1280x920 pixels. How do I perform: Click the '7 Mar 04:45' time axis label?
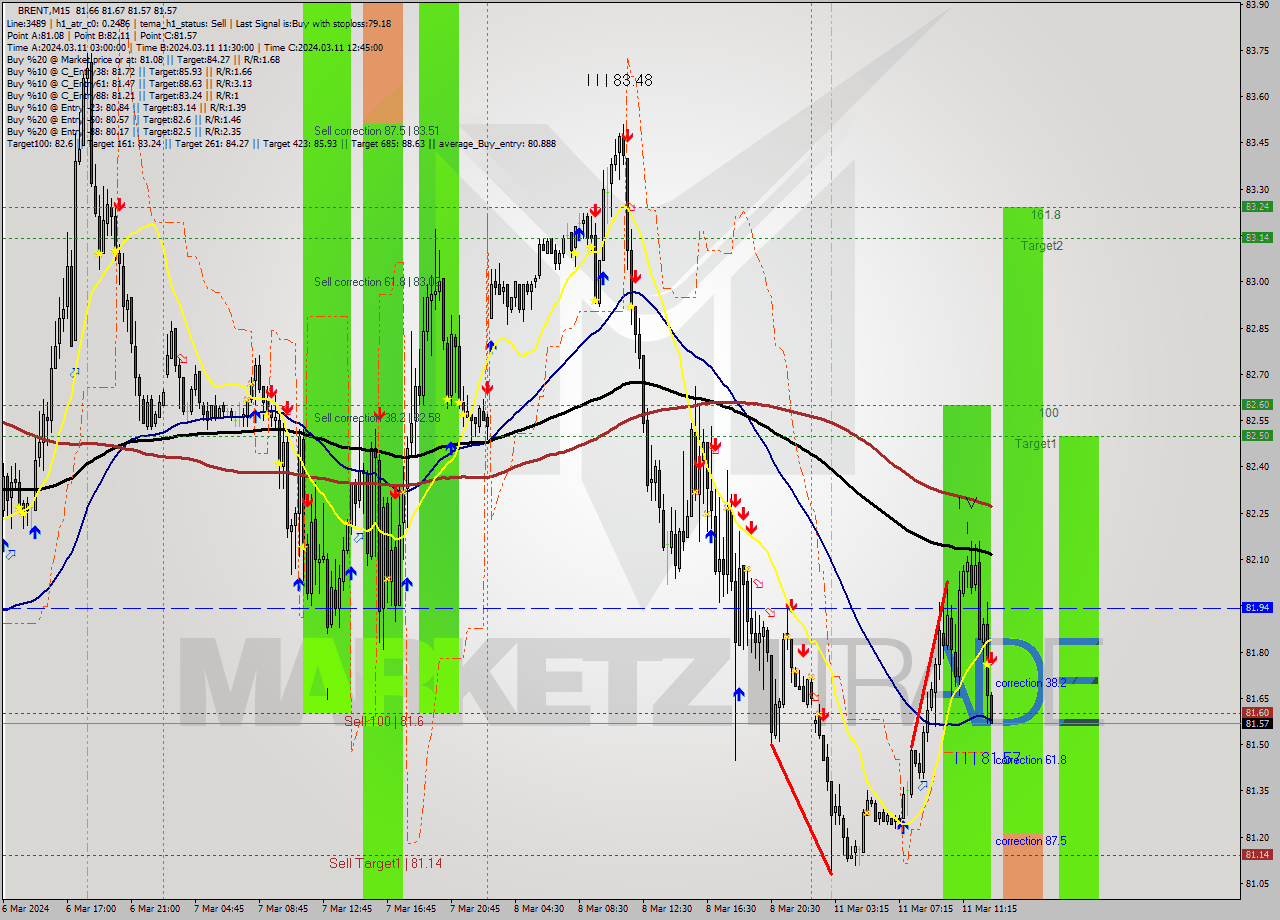[219, 909]
